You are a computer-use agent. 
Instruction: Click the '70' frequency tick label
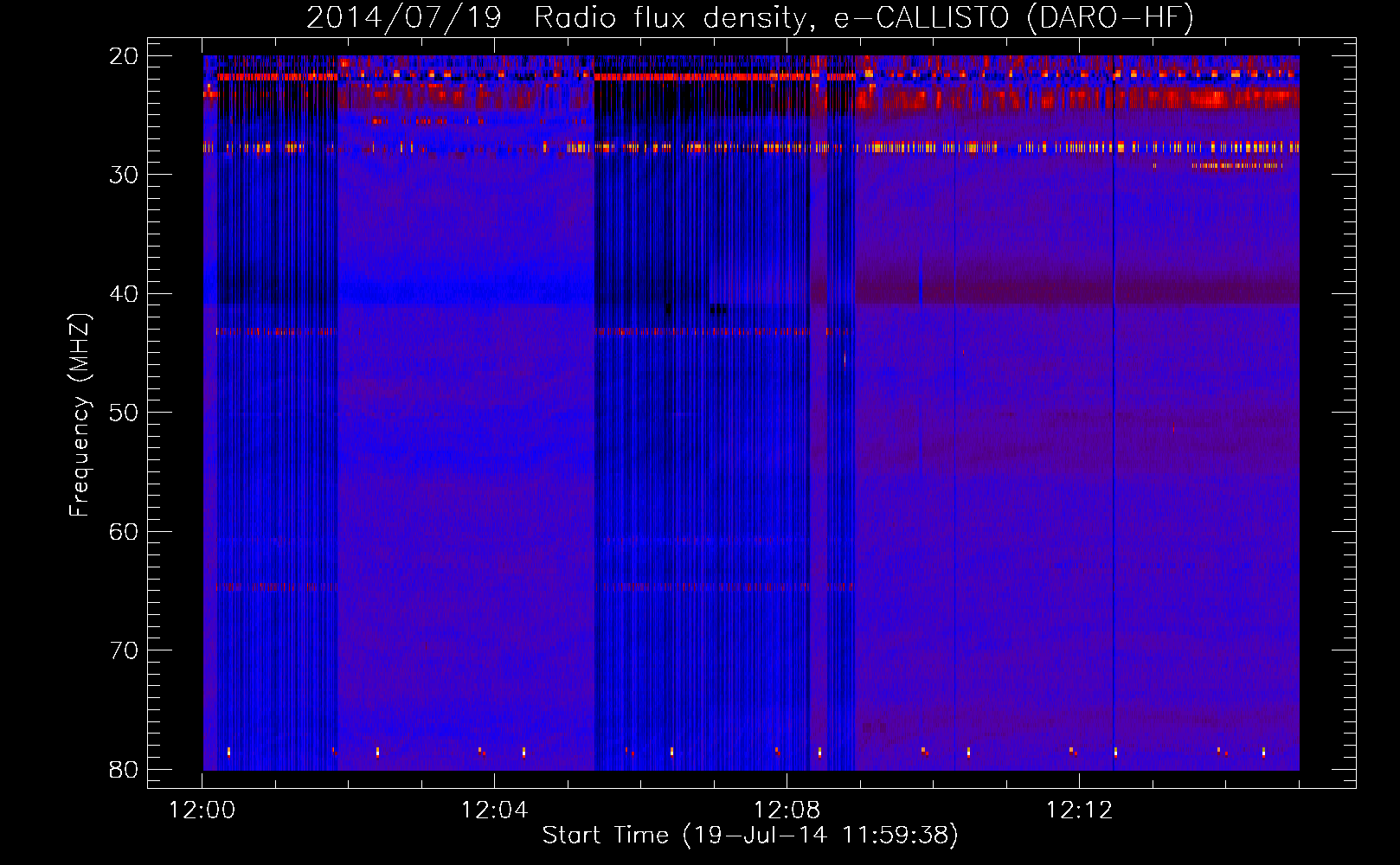click(124, 650)
